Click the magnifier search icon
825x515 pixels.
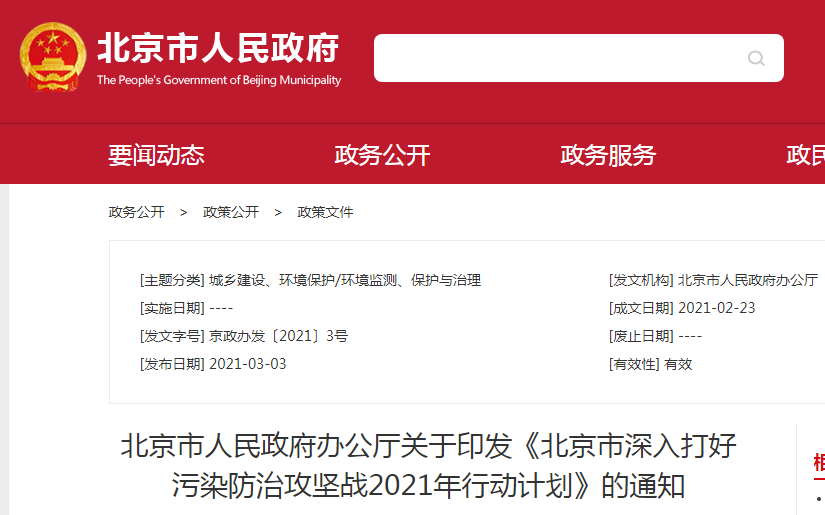tap(756, 58)
